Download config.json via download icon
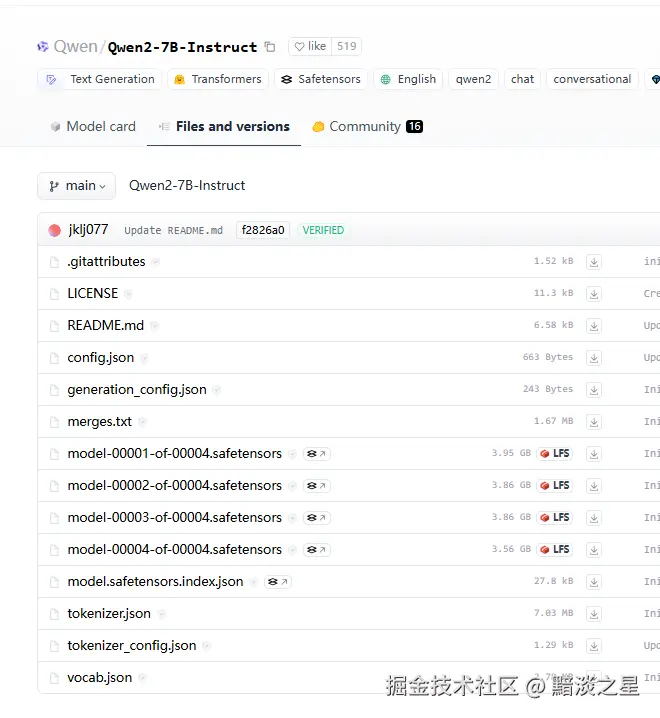 594,358
